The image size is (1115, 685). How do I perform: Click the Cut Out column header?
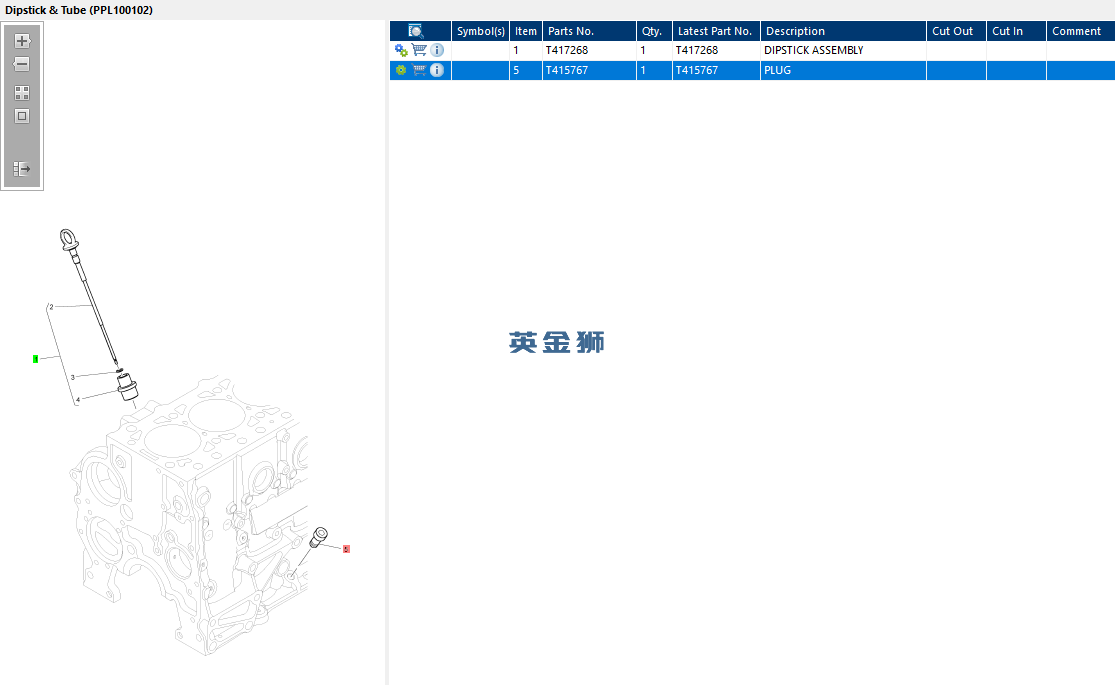[956, 31]
